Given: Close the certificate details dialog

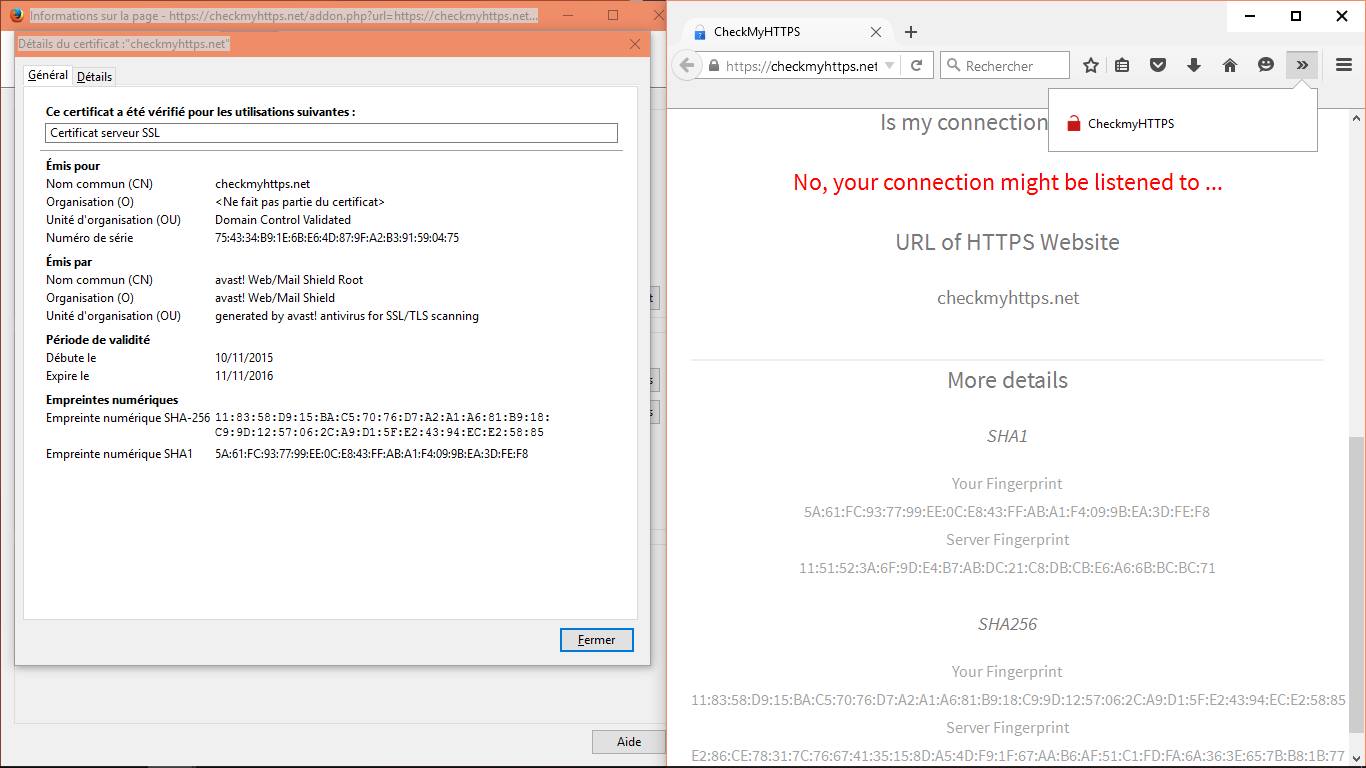Looking at the screenshot, I should [635, 44].
